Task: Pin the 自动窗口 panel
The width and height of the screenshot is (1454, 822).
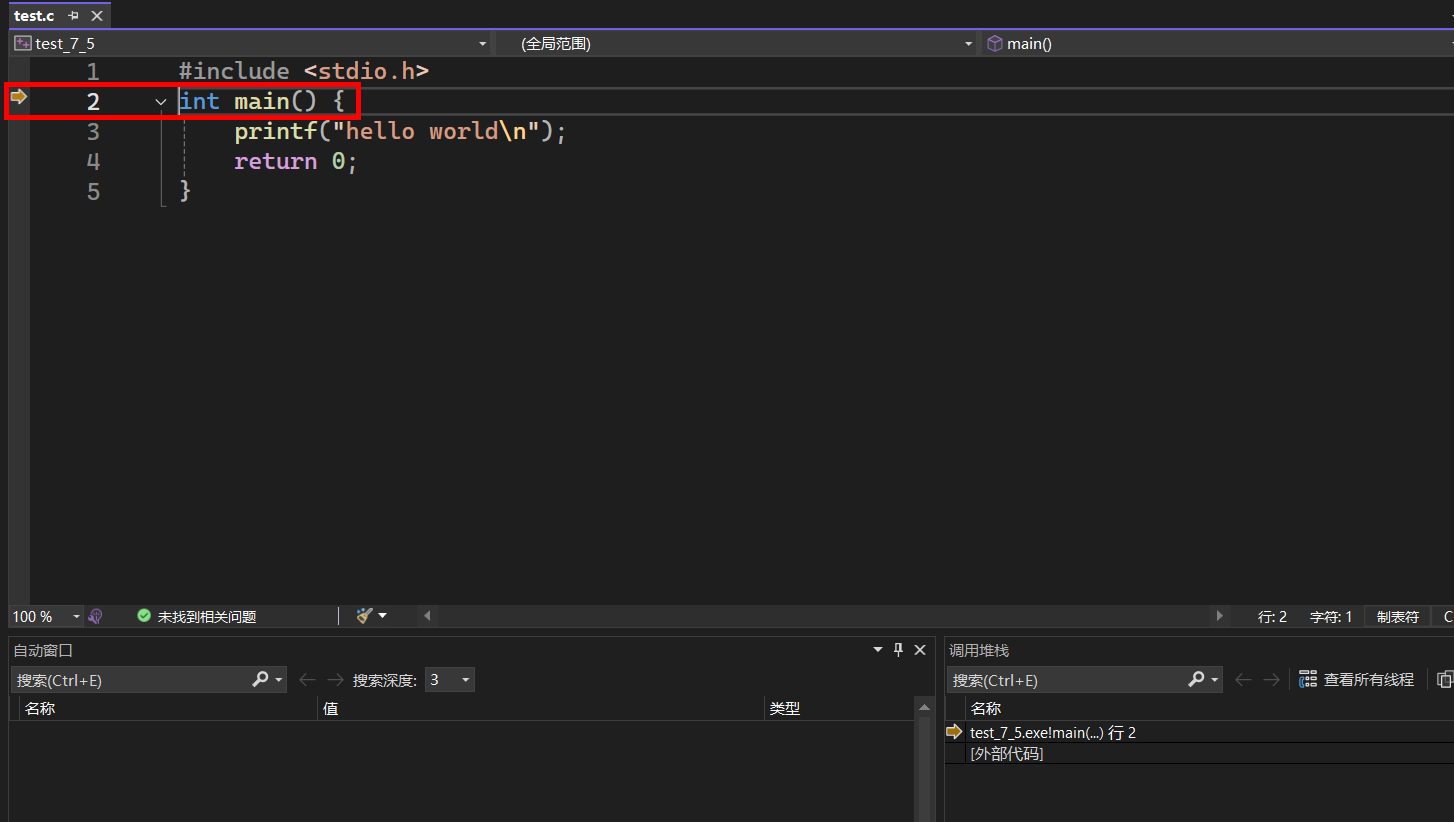Action: pyautogui.click(x=898, y=650)
